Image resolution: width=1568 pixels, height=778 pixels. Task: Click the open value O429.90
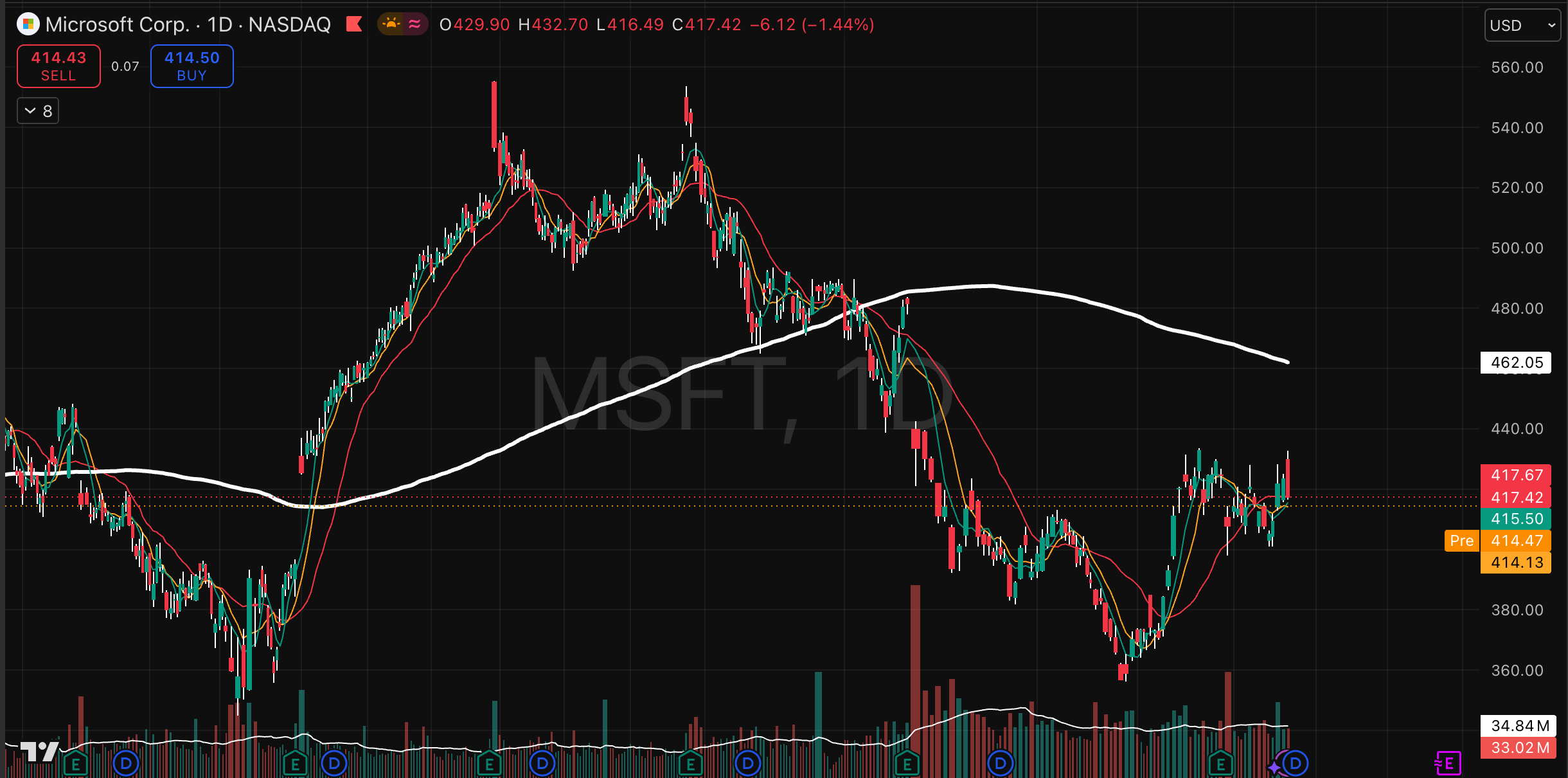coord(474,24)
